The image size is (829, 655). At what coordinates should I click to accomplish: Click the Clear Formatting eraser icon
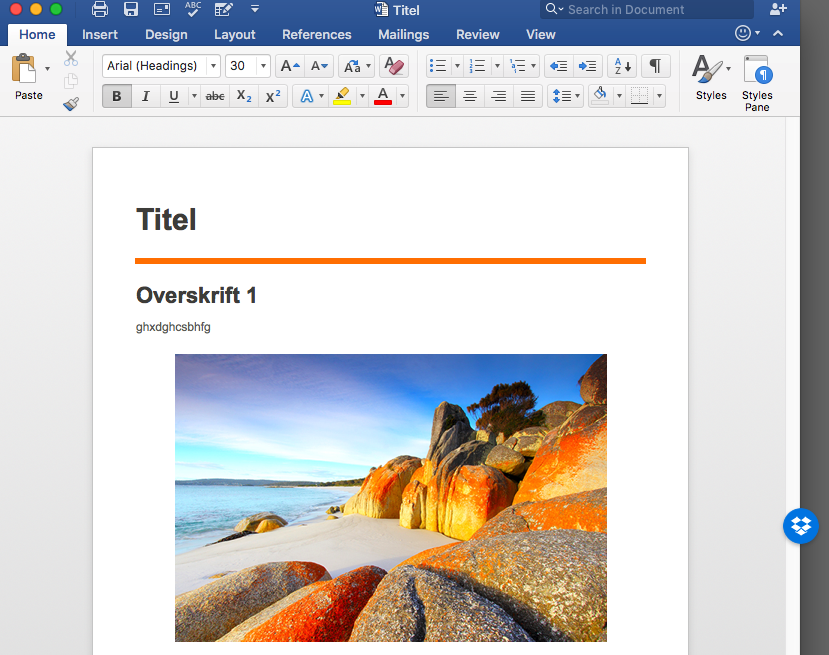pos(394,66)
